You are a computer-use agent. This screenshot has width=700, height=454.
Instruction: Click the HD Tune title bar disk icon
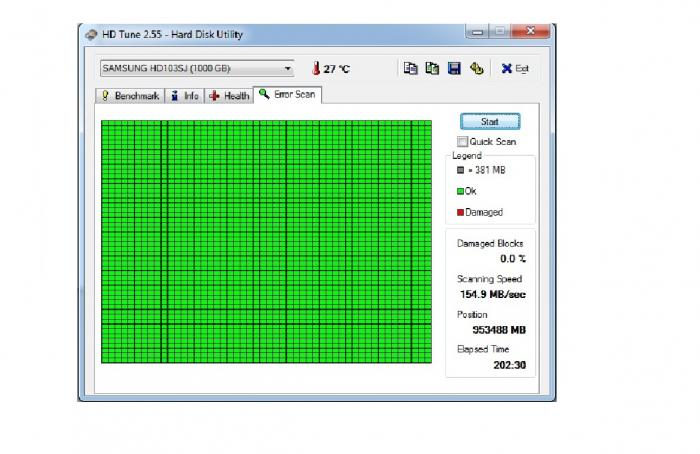point(92,34)
